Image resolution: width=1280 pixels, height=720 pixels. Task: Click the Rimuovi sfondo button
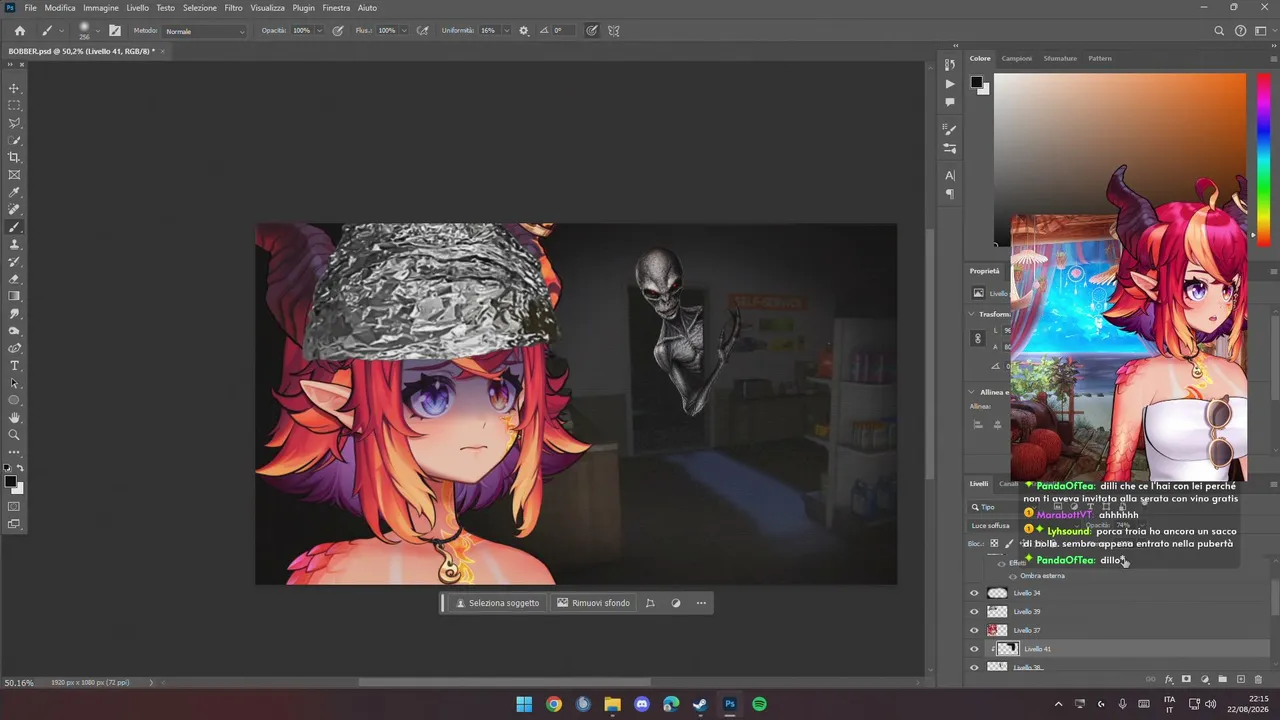[x=594, y=603]
